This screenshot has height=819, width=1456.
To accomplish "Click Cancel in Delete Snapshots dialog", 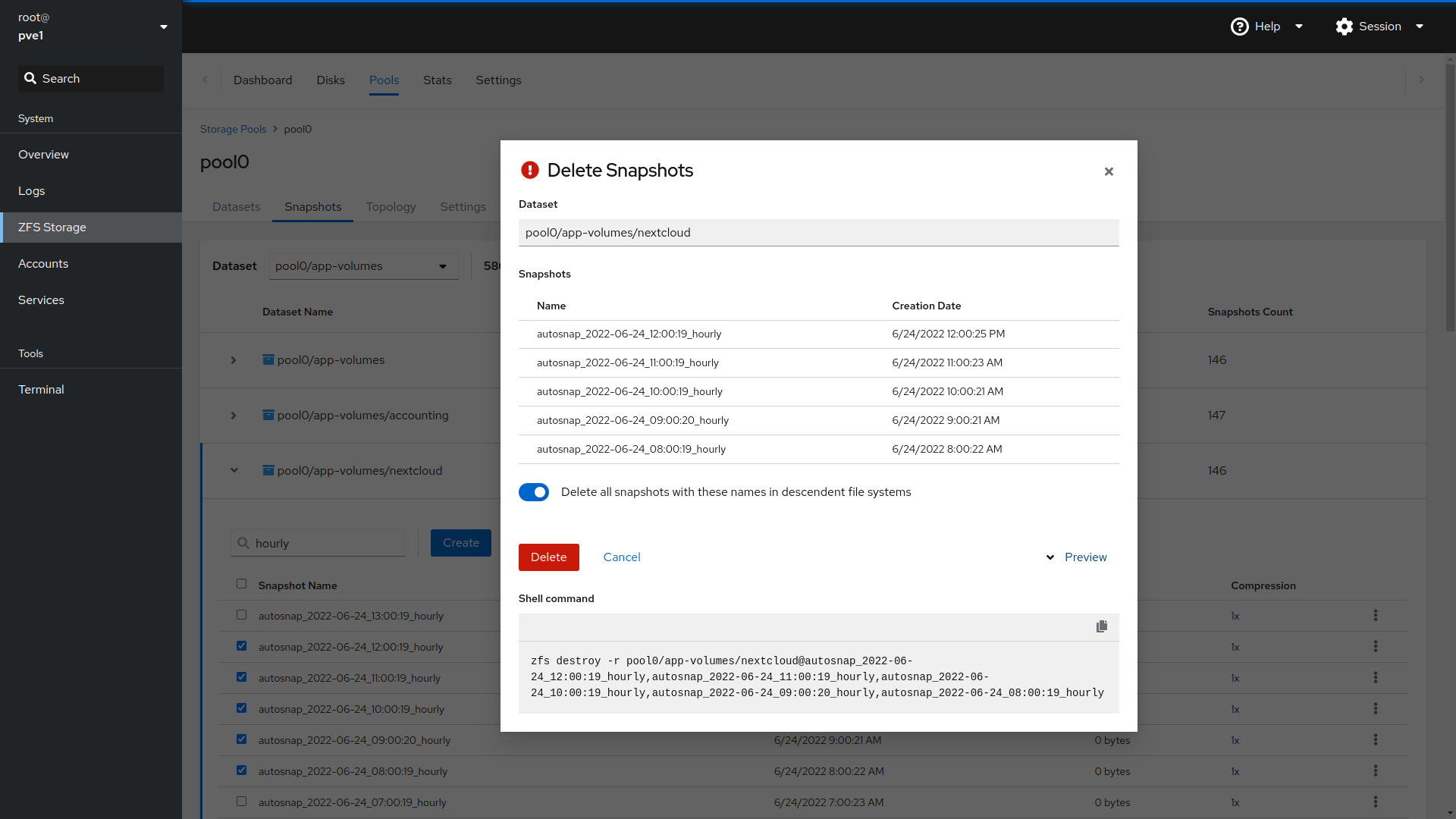I will [622, 557].
